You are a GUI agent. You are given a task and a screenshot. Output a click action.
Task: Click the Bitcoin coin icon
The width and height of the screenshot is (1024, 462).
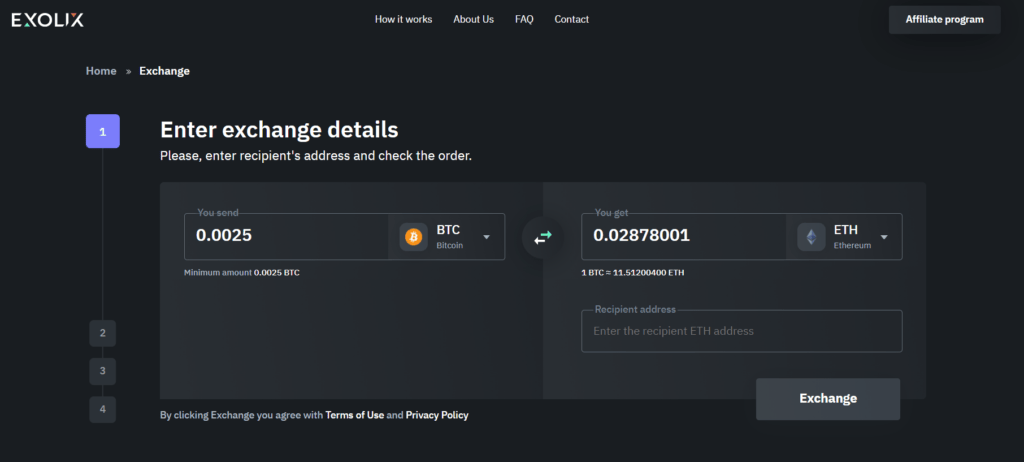click(x=413, y=237)
